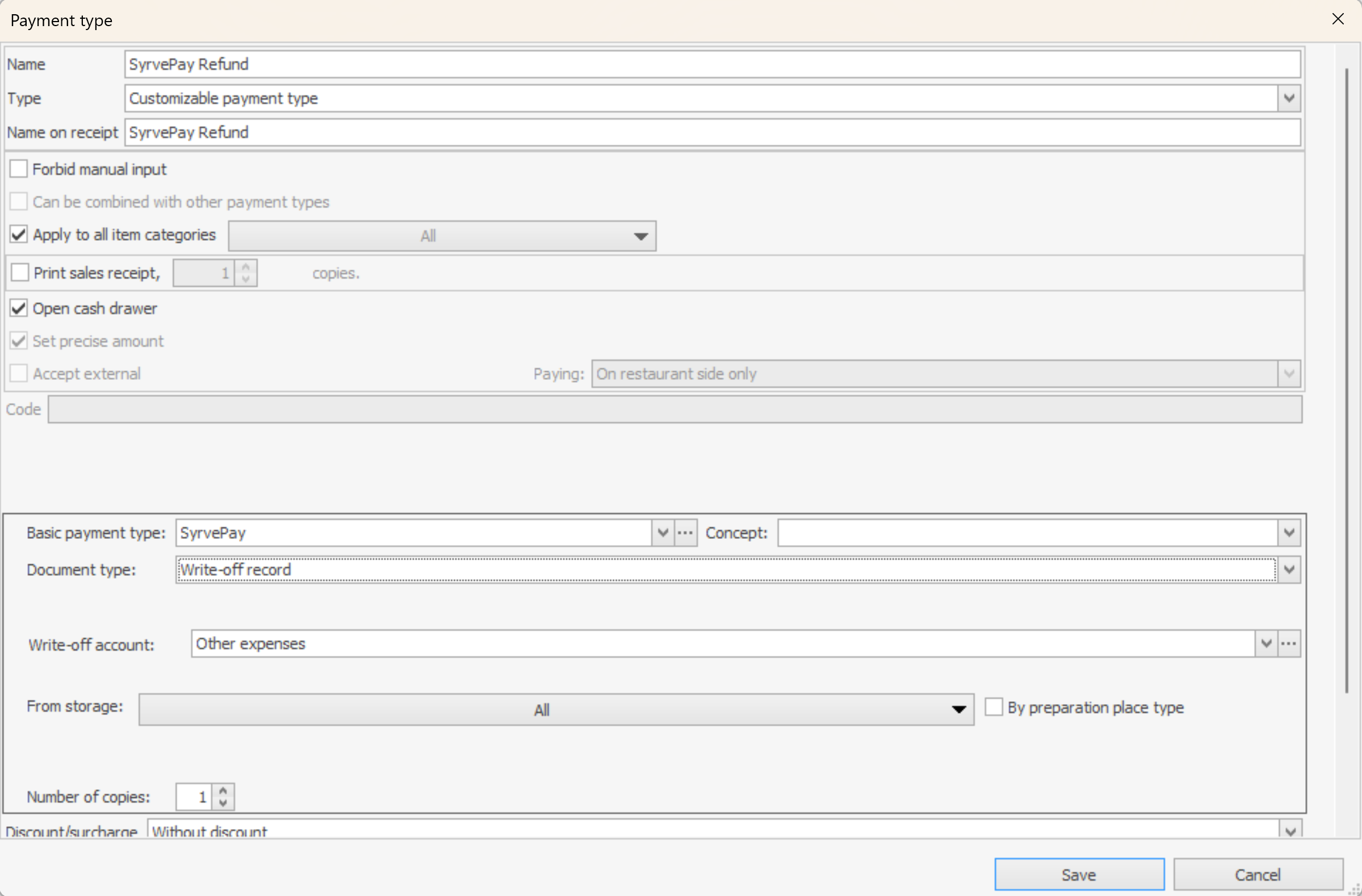Open Basic payment type ellipsis browse button
This screenshot has width=1362, height=896.
coord(686,533)
